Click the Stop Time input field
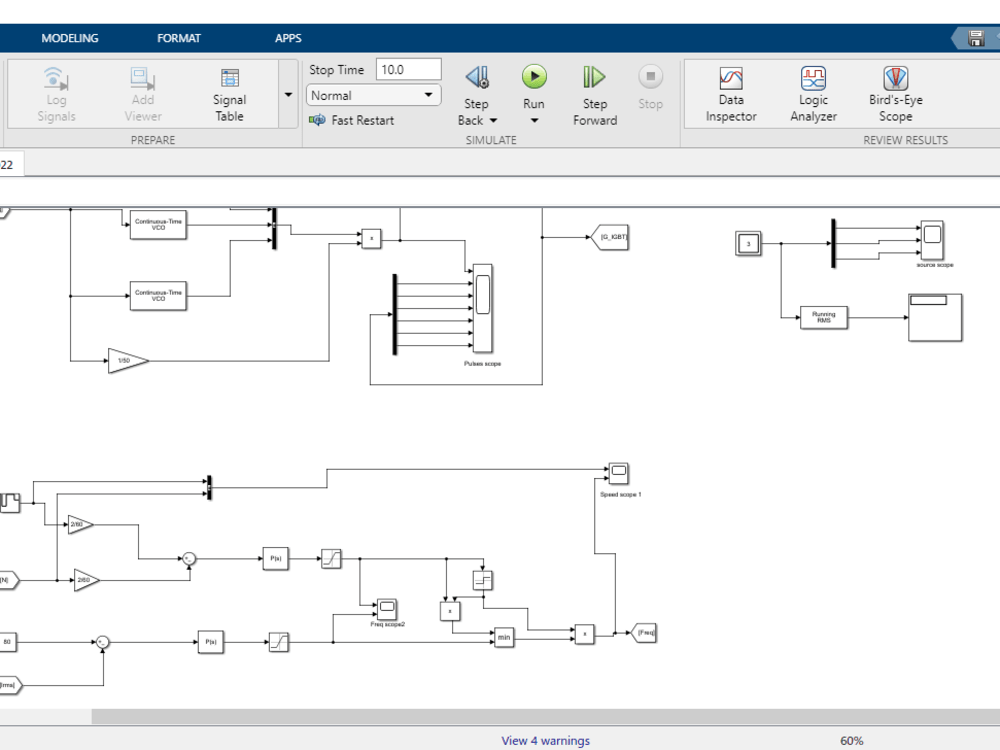This screenshot has width=1000, height=750. pos(409,68)
